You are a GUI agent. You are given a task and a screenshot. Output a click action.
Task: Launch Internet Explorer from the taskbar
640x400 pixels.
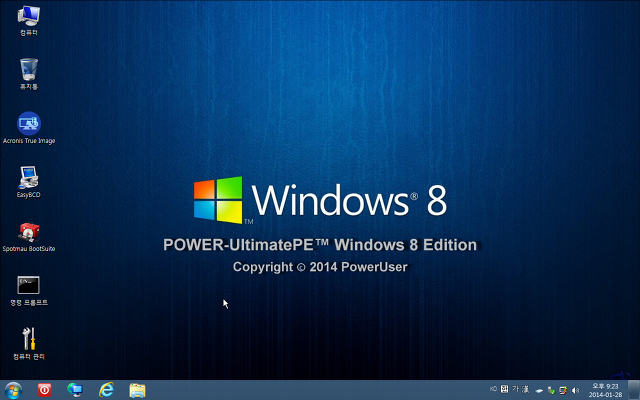[106, 390]
